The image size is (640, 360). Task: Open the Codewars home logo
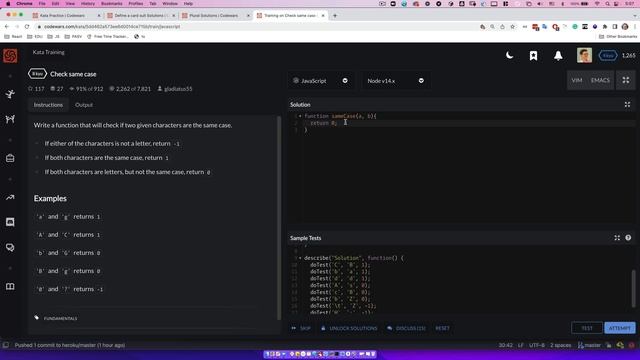[10, 56]
